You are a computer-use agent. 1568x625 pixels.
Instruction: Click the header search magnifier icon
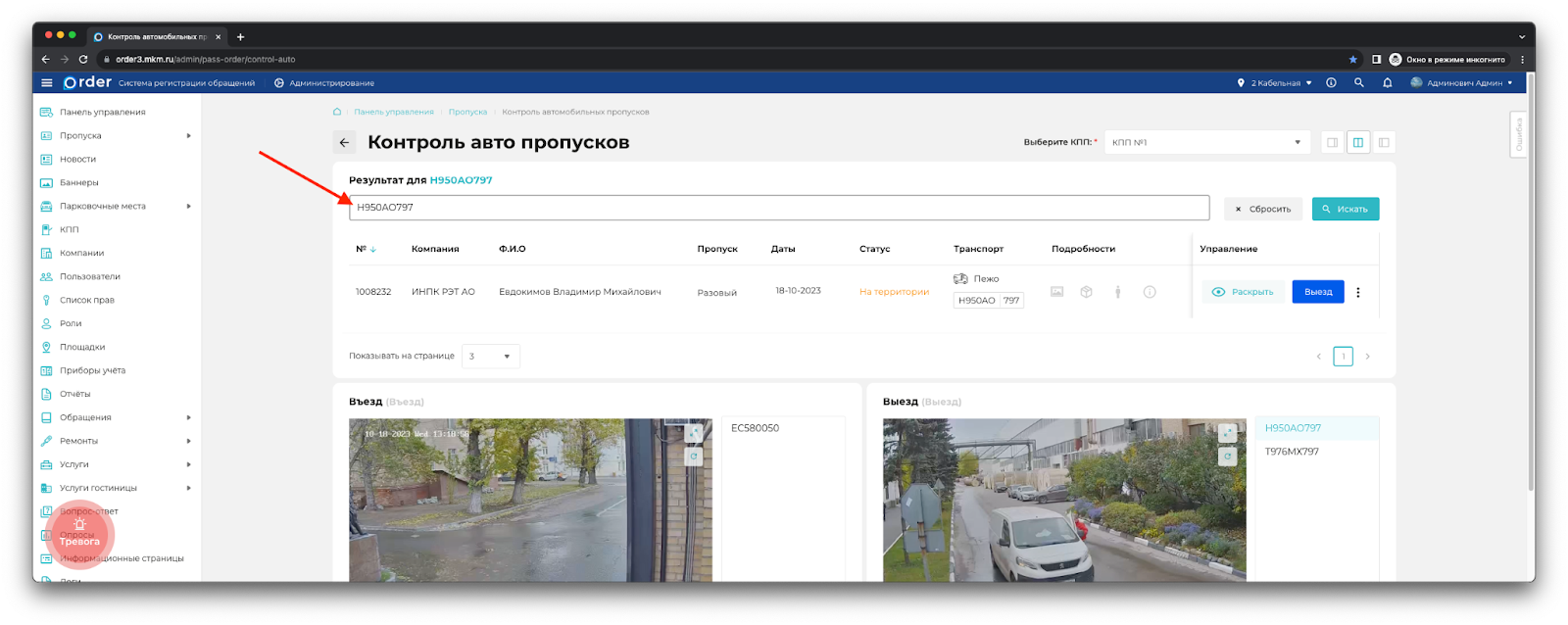tap(1358, 83)
